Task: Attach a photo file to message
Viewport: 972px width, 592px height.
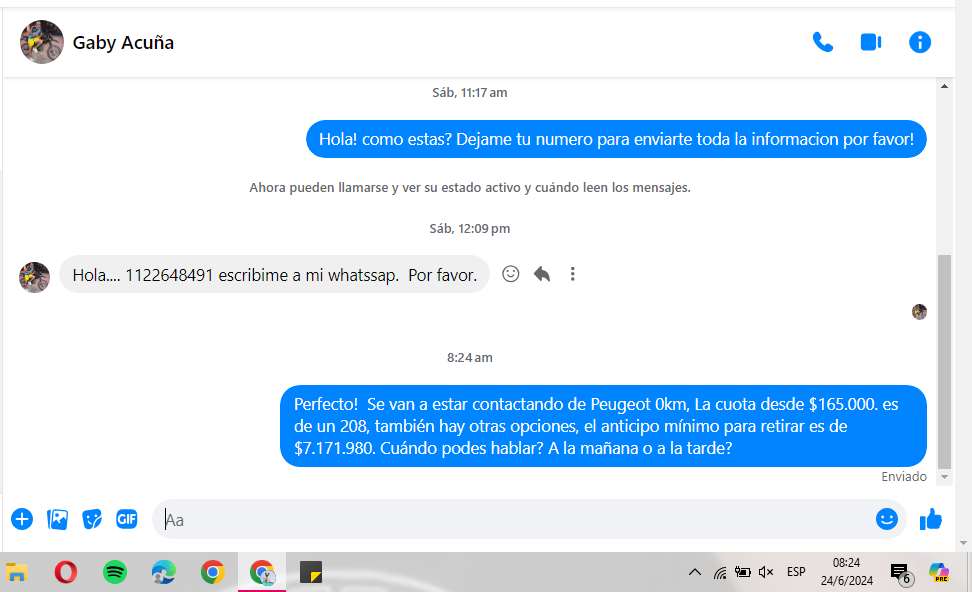Action: pyautogui.click(x=58, y=519)
